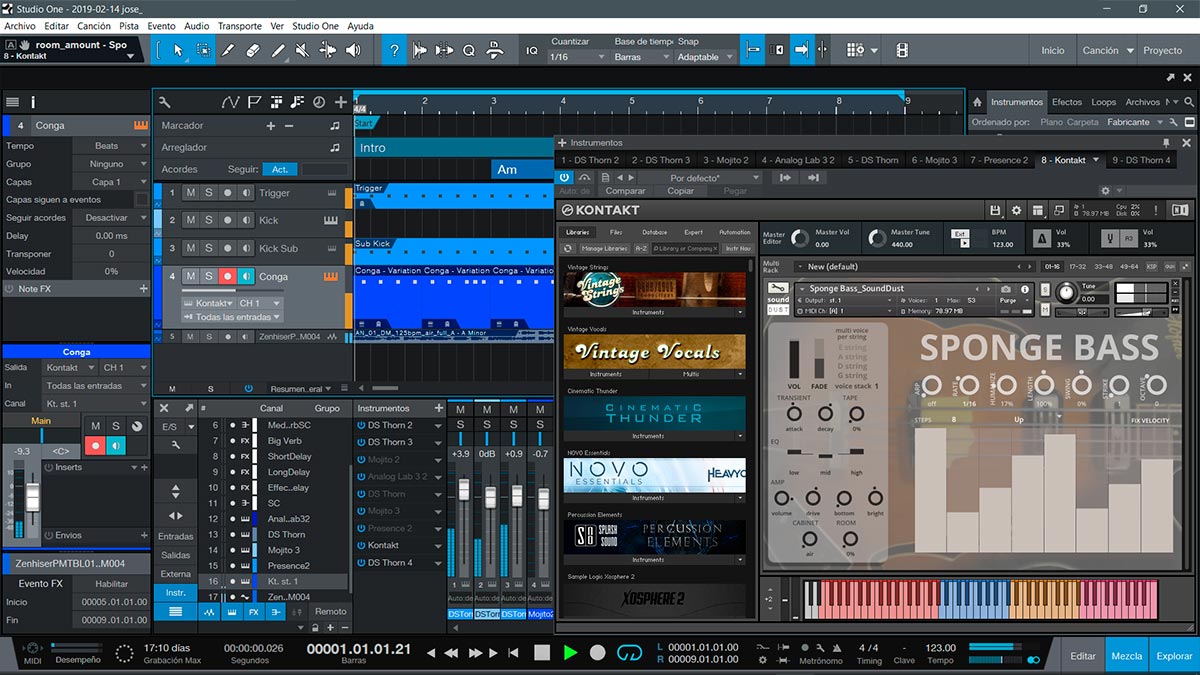Screen dimensions: 1200x675
Task: Click the stop button in transport
Action: [542, 652]
